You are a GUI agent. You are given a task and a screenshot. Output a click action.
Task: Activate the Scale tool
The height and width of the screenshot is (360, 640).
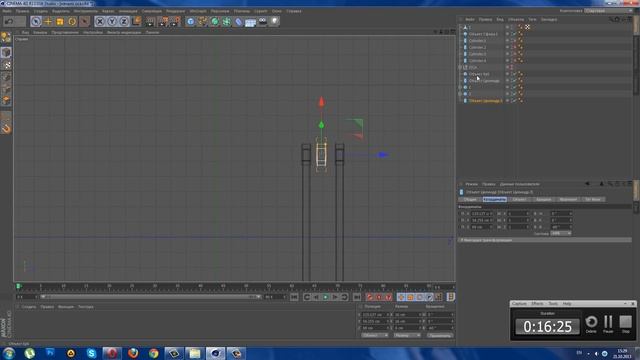click(x=60, y=21)
